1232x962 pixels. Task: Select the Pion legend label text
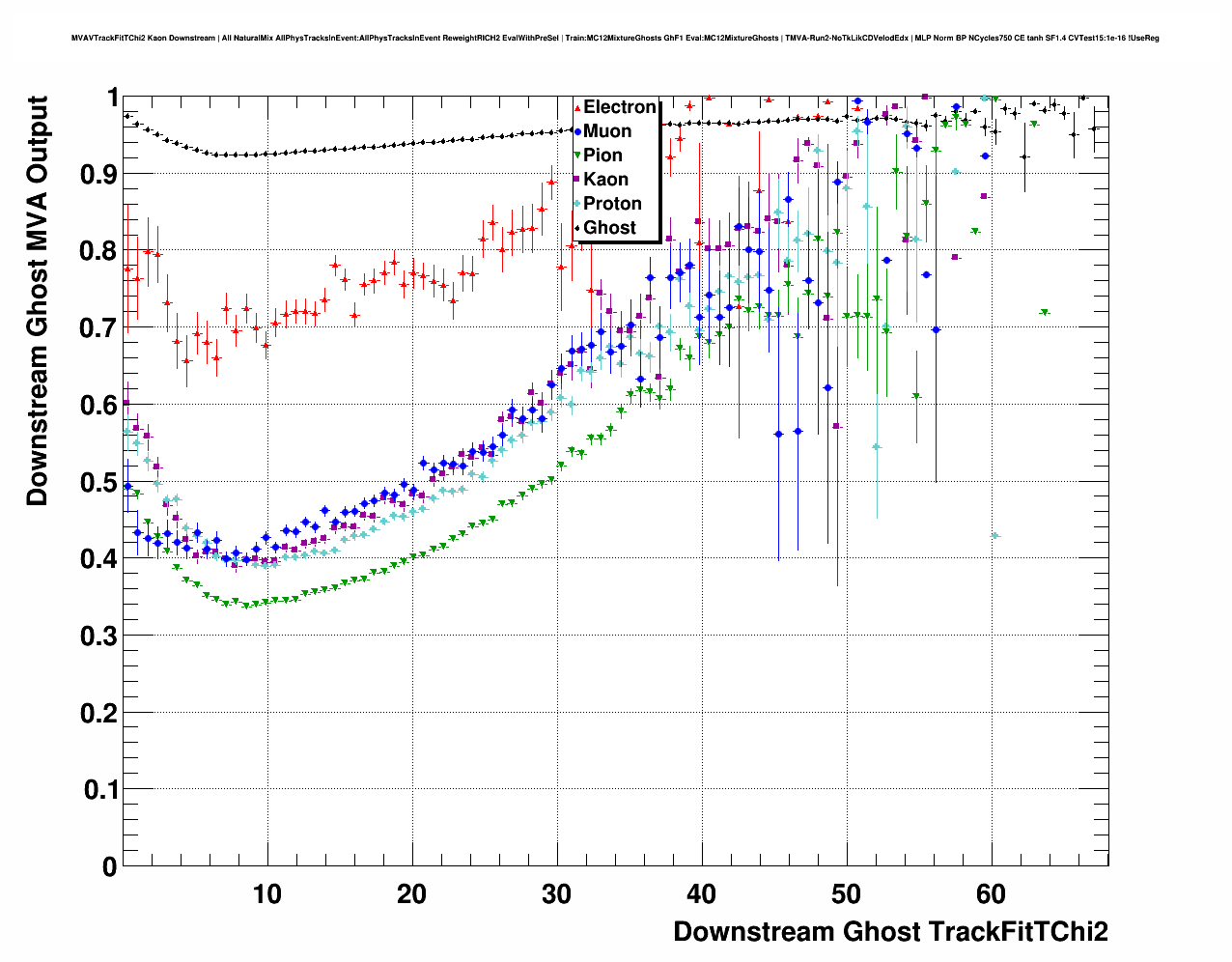(x=602, y=156)
